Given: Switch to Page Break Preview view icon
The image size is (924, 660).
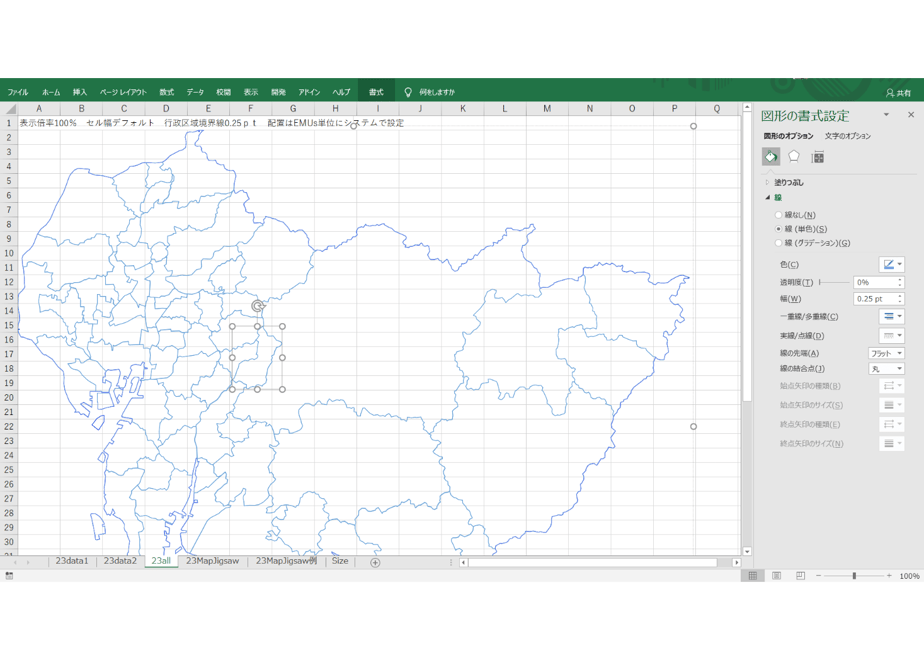Looking at the screenshot, I should pyautogui.click(x=800, y=576).
